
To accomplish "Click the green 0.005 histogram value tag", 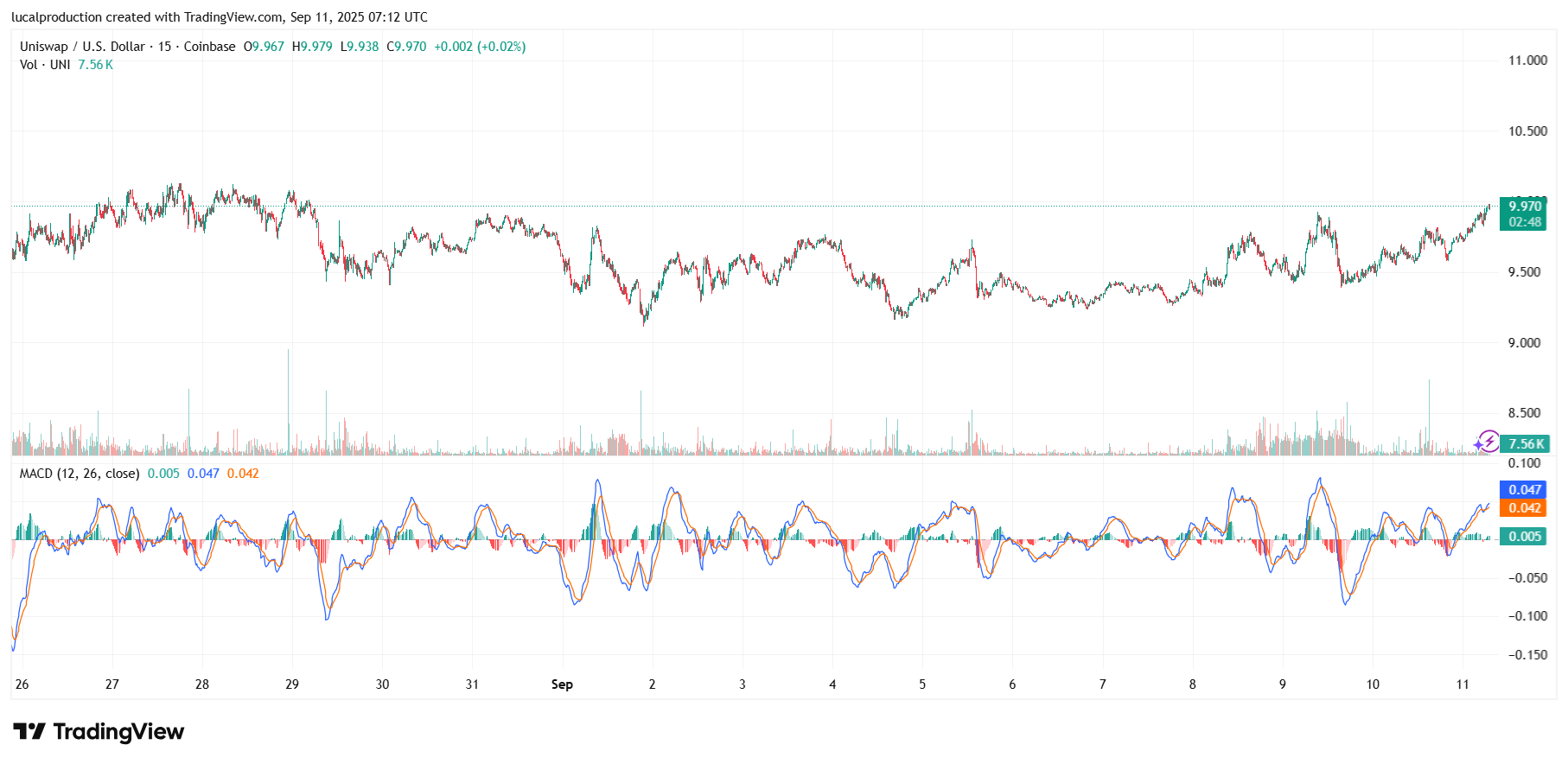I will pyautogui.click(x=1525, y=537).
